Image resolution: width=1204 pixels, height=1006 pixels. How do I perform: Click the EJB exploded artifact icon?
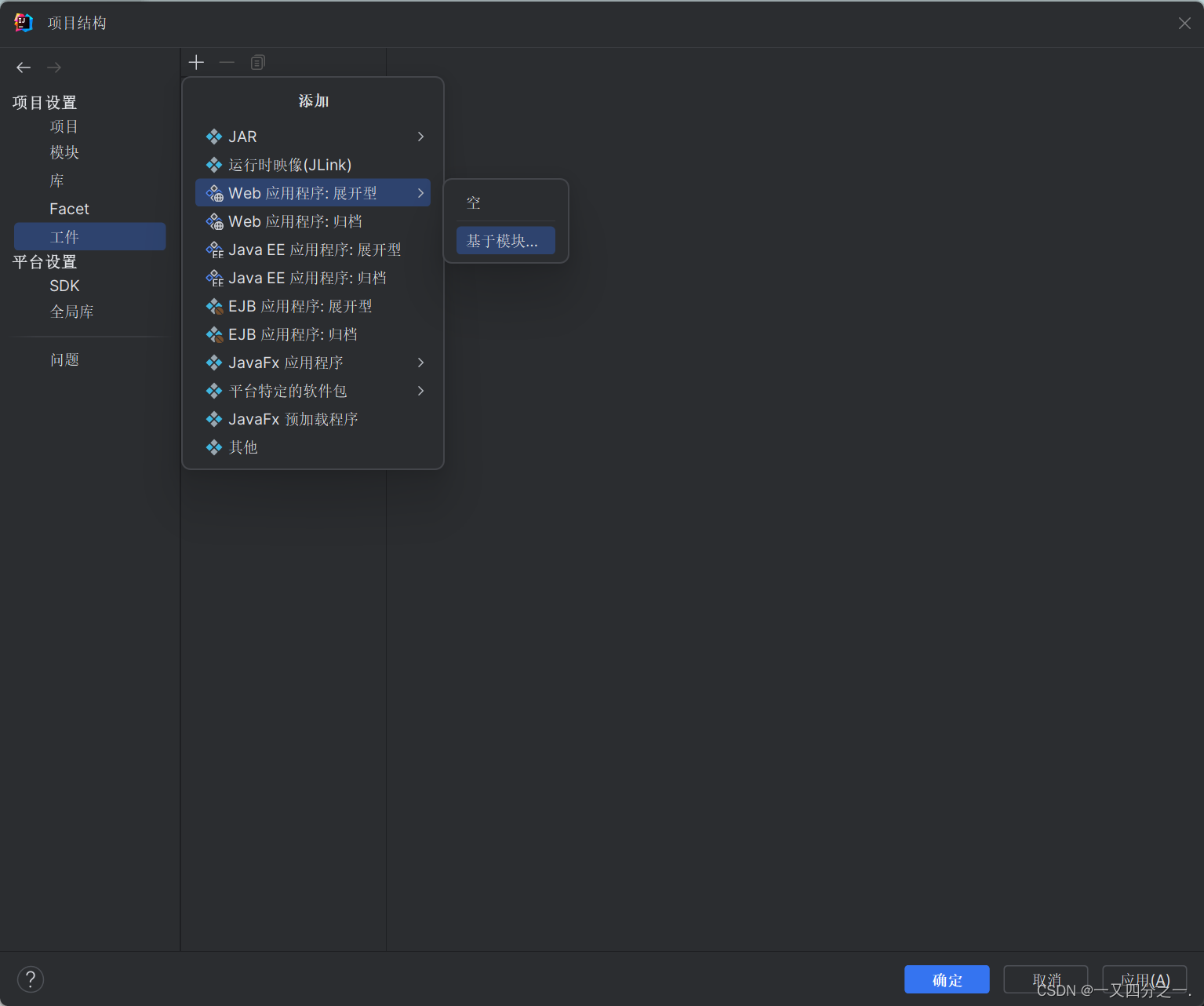click(x=214, y=306)
